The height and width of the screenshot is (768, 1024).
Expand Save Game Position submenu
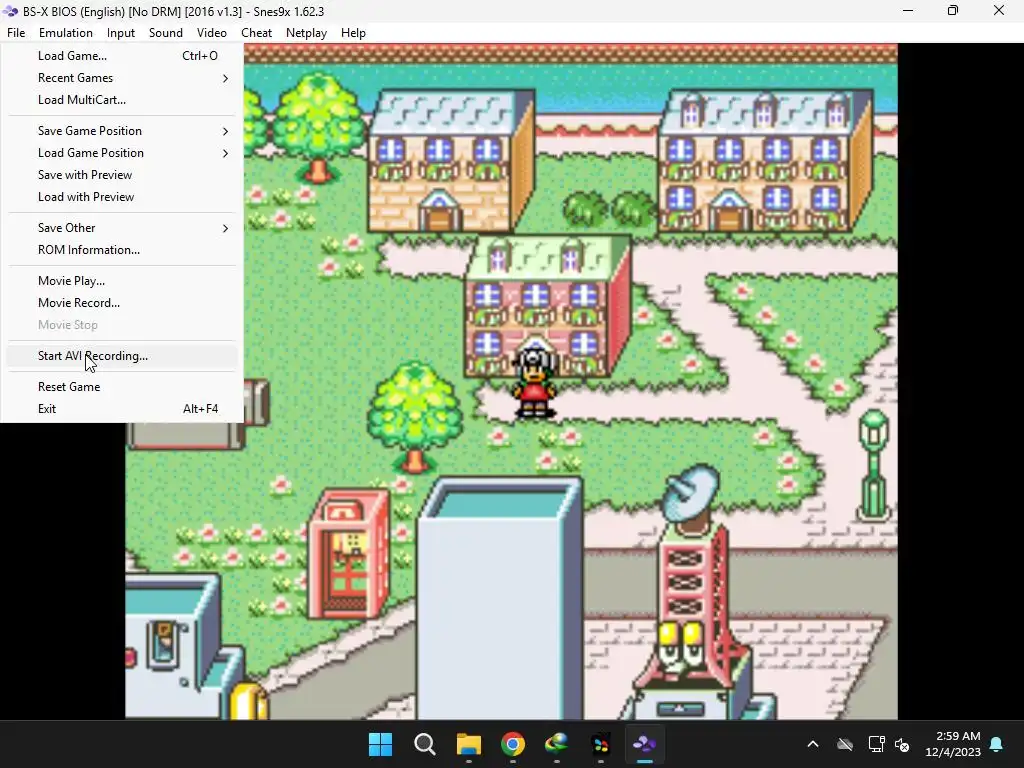tap(122, 131)
